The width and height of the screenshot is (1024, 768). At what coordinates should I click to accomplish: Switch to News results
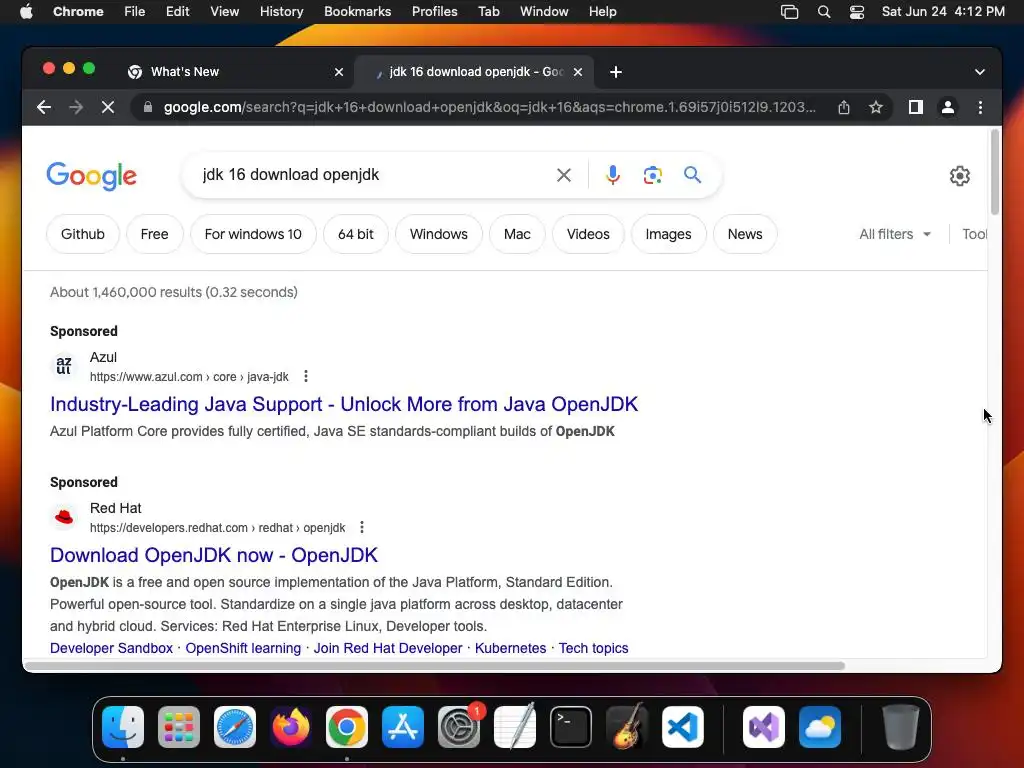(x=745, y=234)
